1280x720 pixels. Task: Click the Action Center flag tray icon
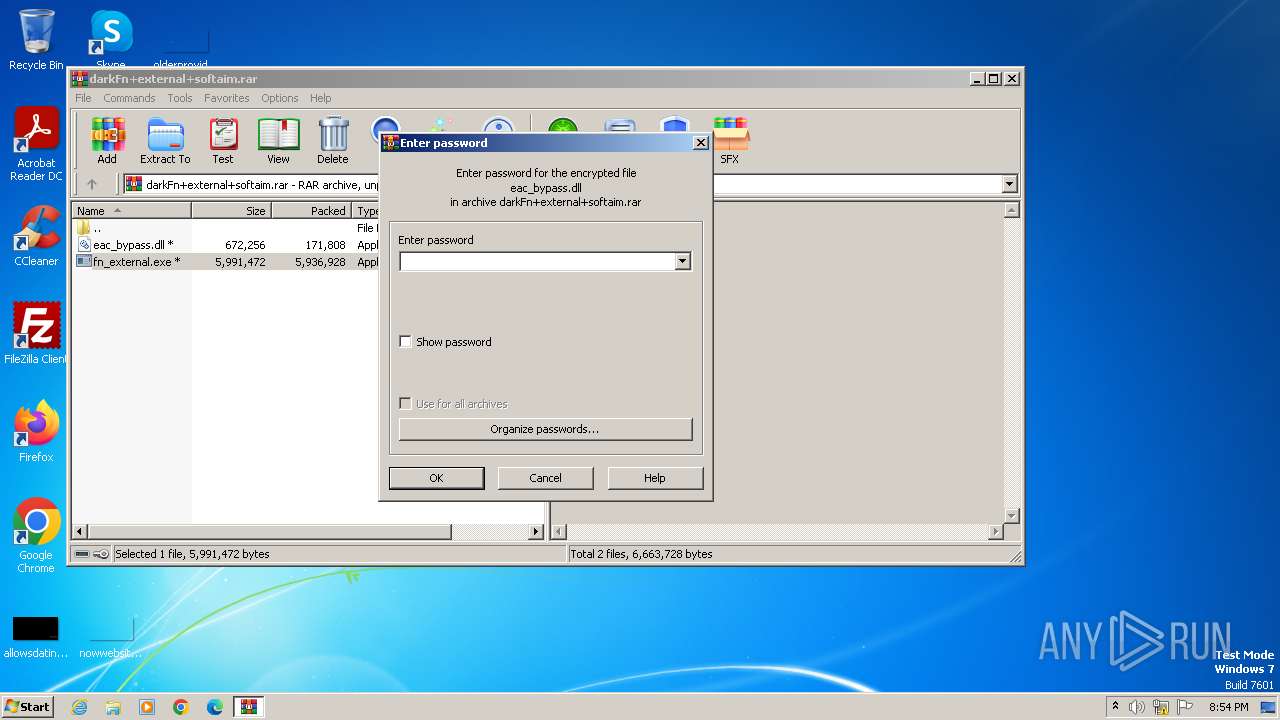pos(1185,707)
